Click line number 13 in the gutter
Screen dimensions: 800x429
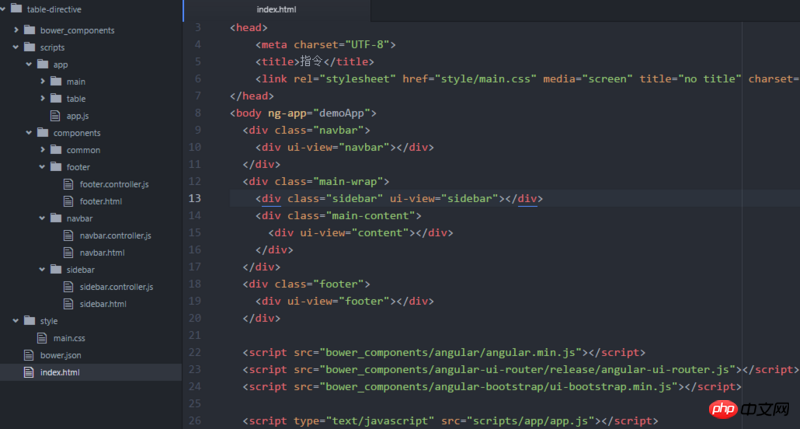(x=195, y=198)
